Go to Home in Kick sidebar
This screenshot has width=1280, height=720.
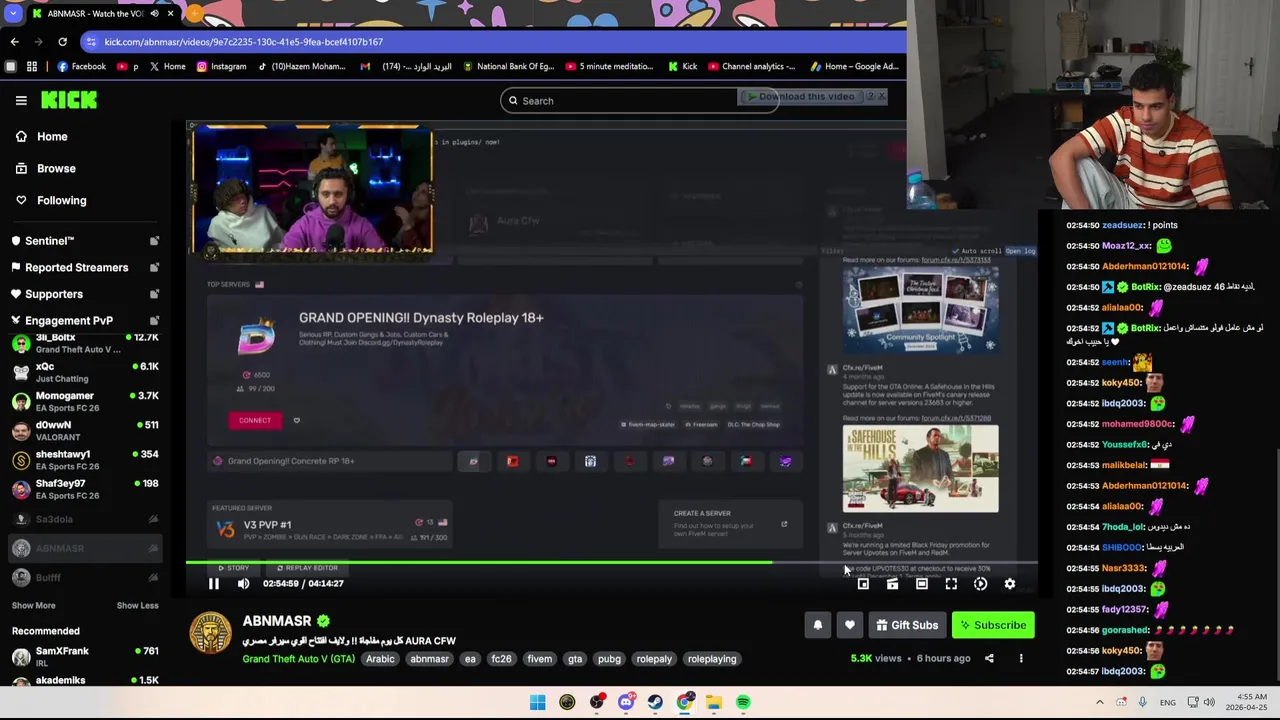coord(42,136)
